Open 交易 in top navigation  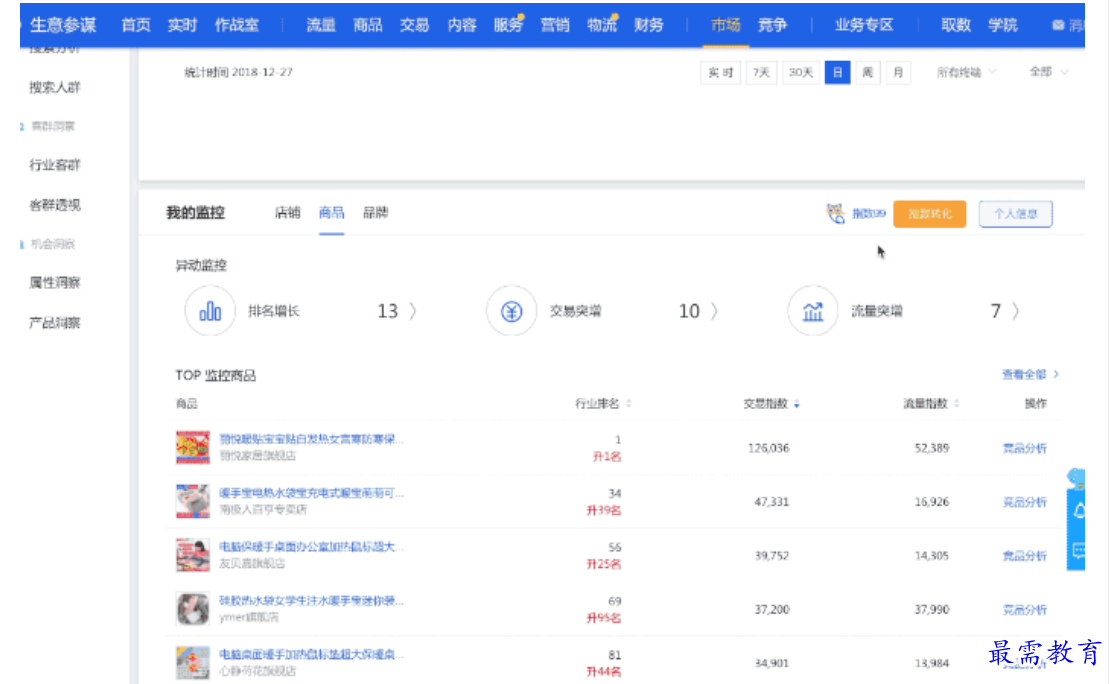414,25
